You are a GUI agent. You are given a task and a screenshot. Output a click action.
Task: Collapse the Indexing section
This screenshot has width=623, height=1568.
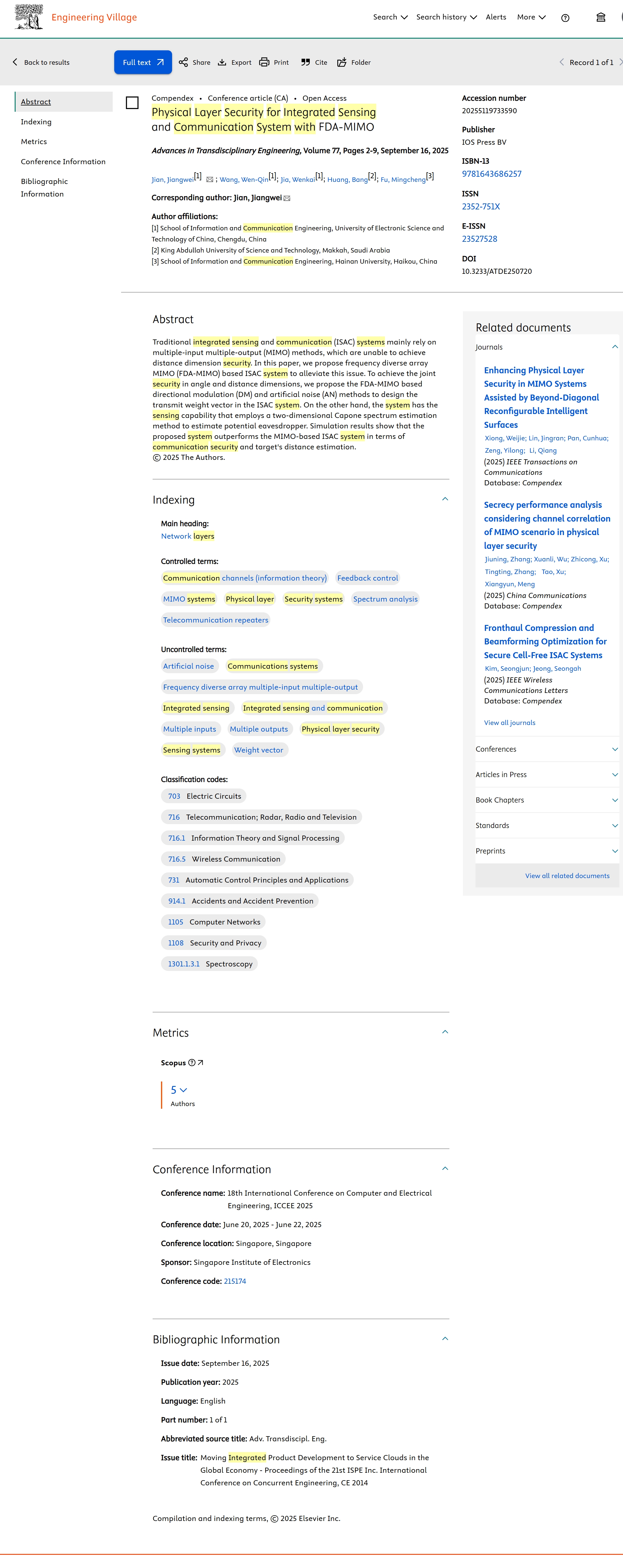point(445,499)
